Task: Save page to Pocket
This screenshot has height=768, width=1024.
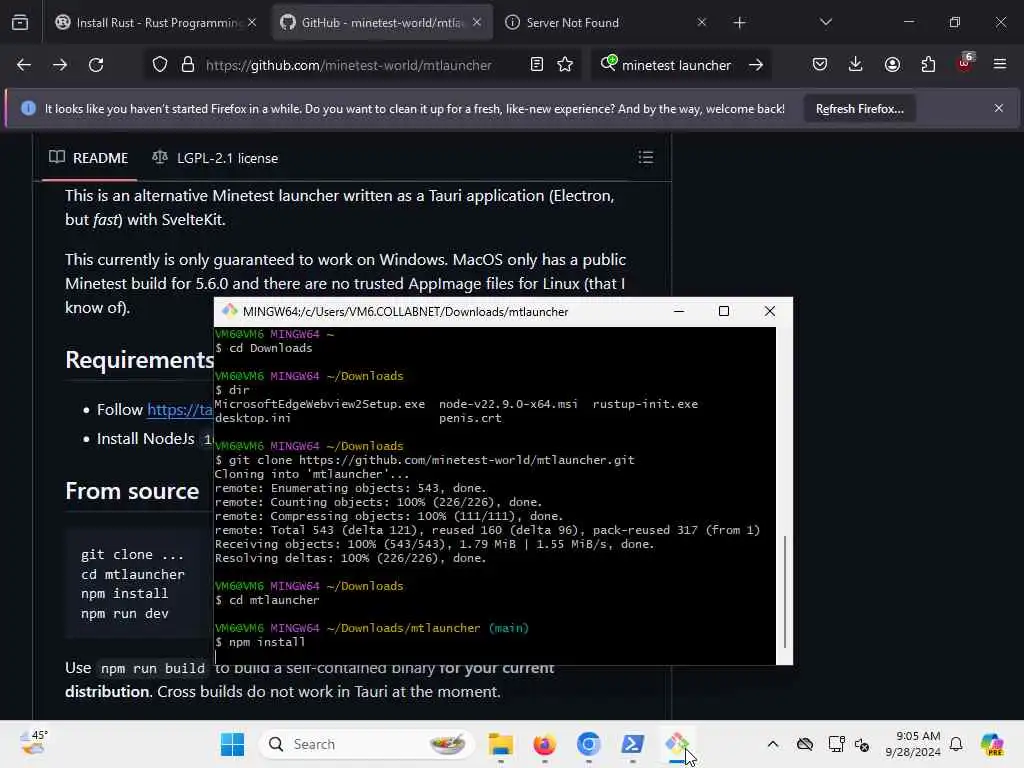Action: (x=820, y=65)
